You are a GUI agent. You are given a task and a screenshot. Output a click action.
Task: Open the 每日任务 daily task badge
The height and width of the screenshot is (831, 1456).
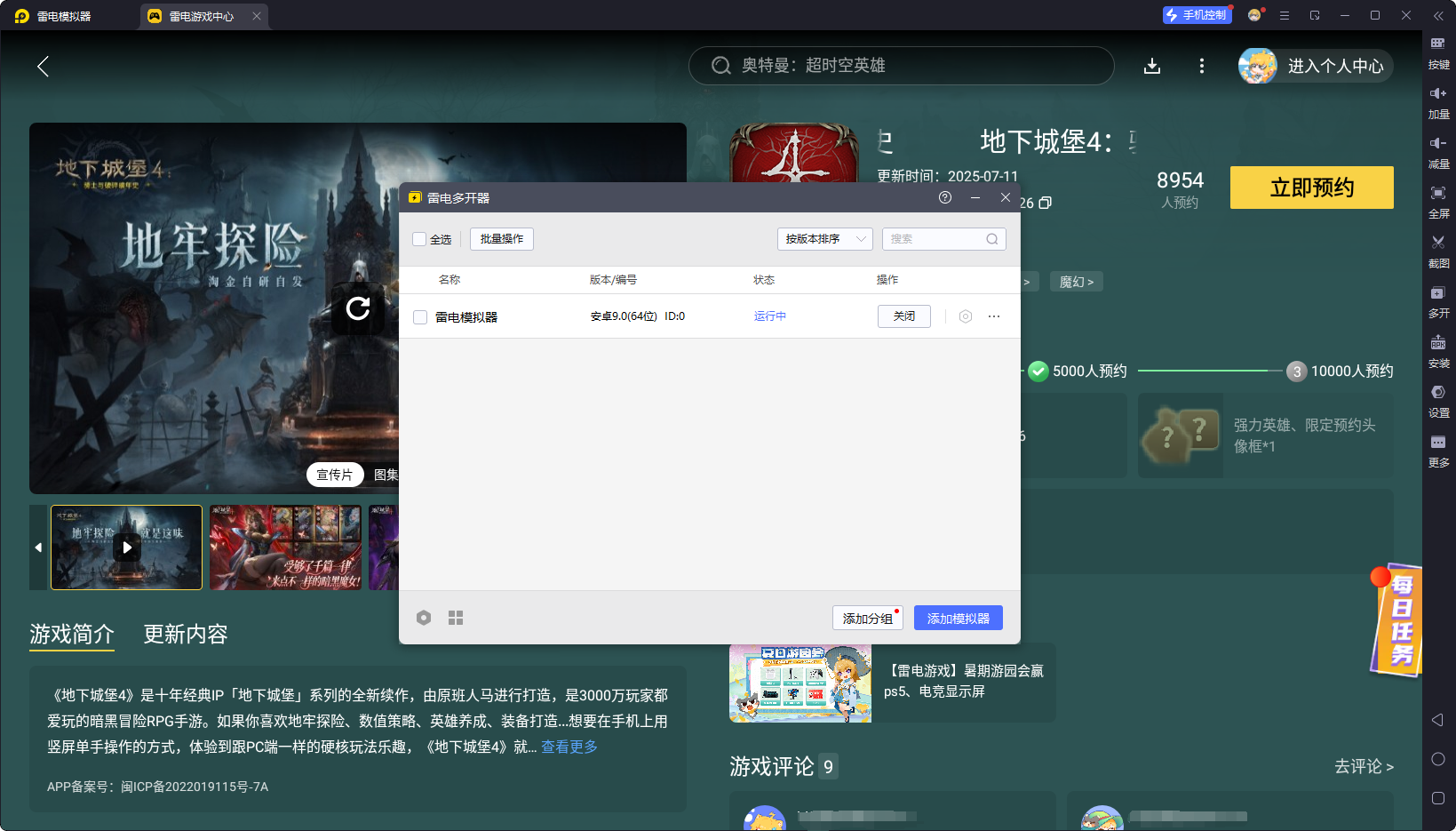(x=1396, y=619)
